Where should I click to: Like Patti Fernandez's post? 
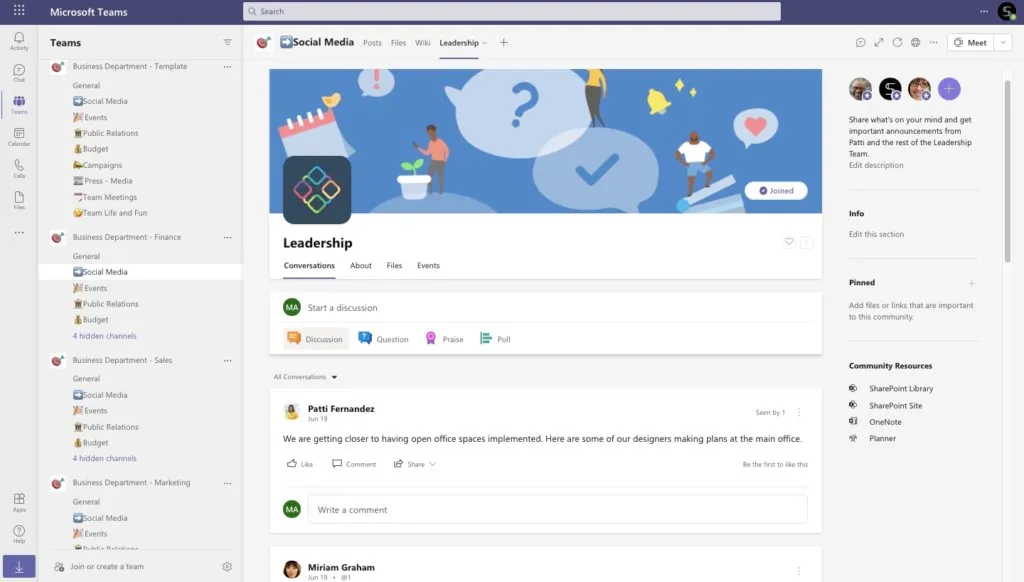pyautogui.click(x=300, y=464)
